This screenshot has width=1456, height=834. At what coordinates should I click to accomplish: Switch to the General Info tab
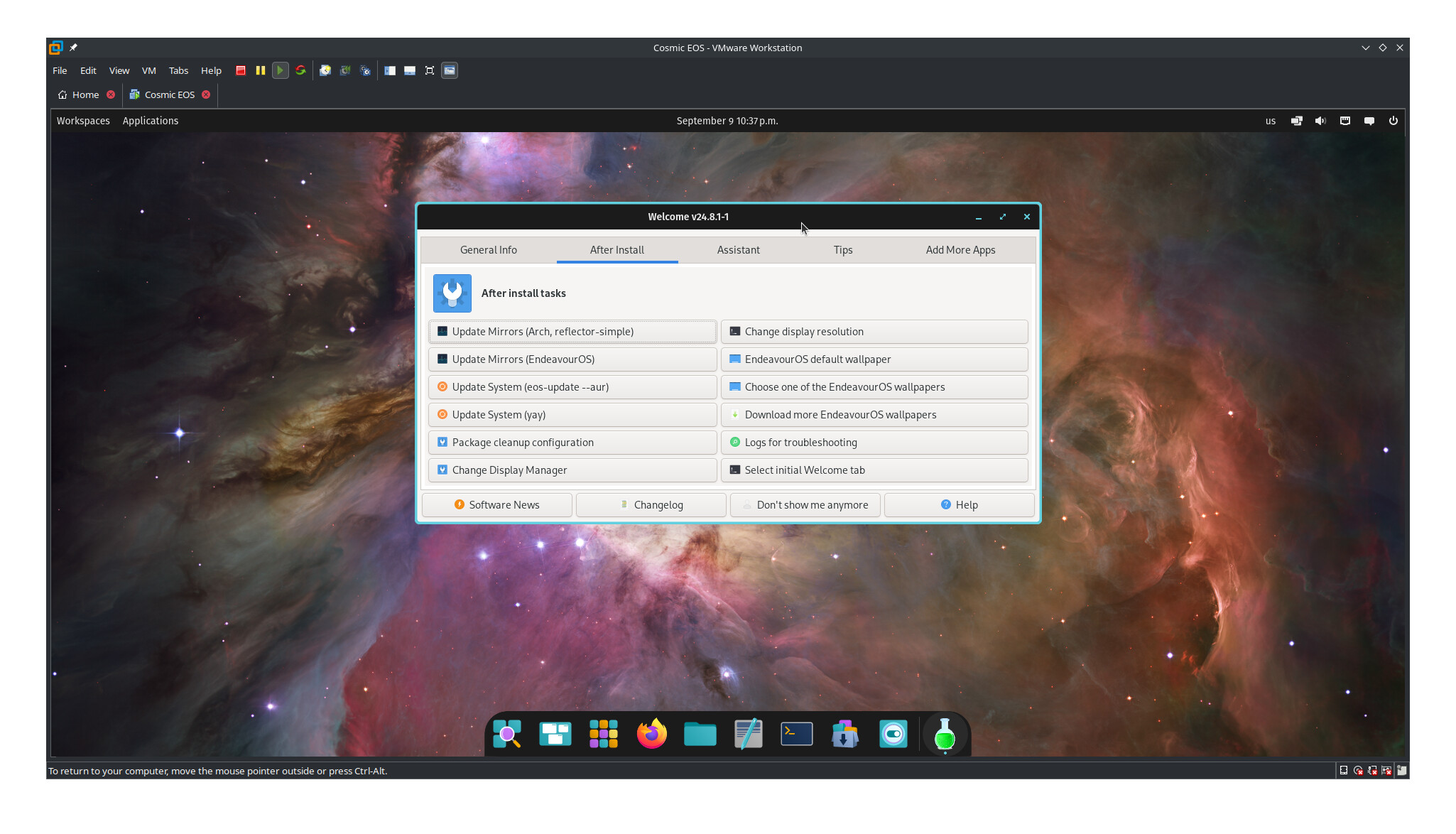click(489, 250)
